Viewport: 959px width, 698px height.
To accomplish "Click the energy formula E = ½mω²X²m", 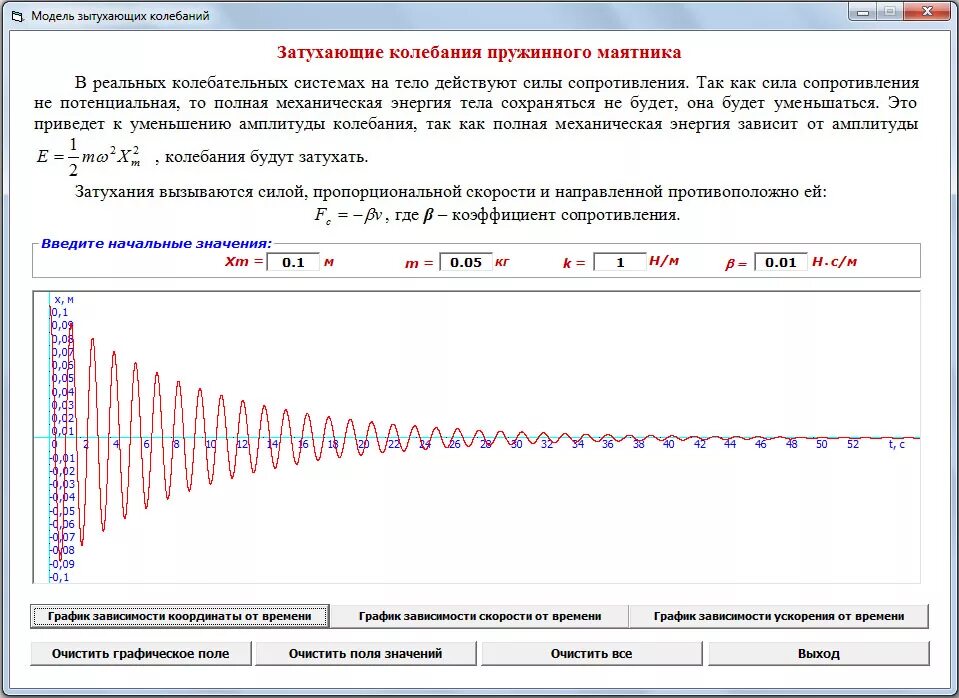I will (x=89, y=157).
